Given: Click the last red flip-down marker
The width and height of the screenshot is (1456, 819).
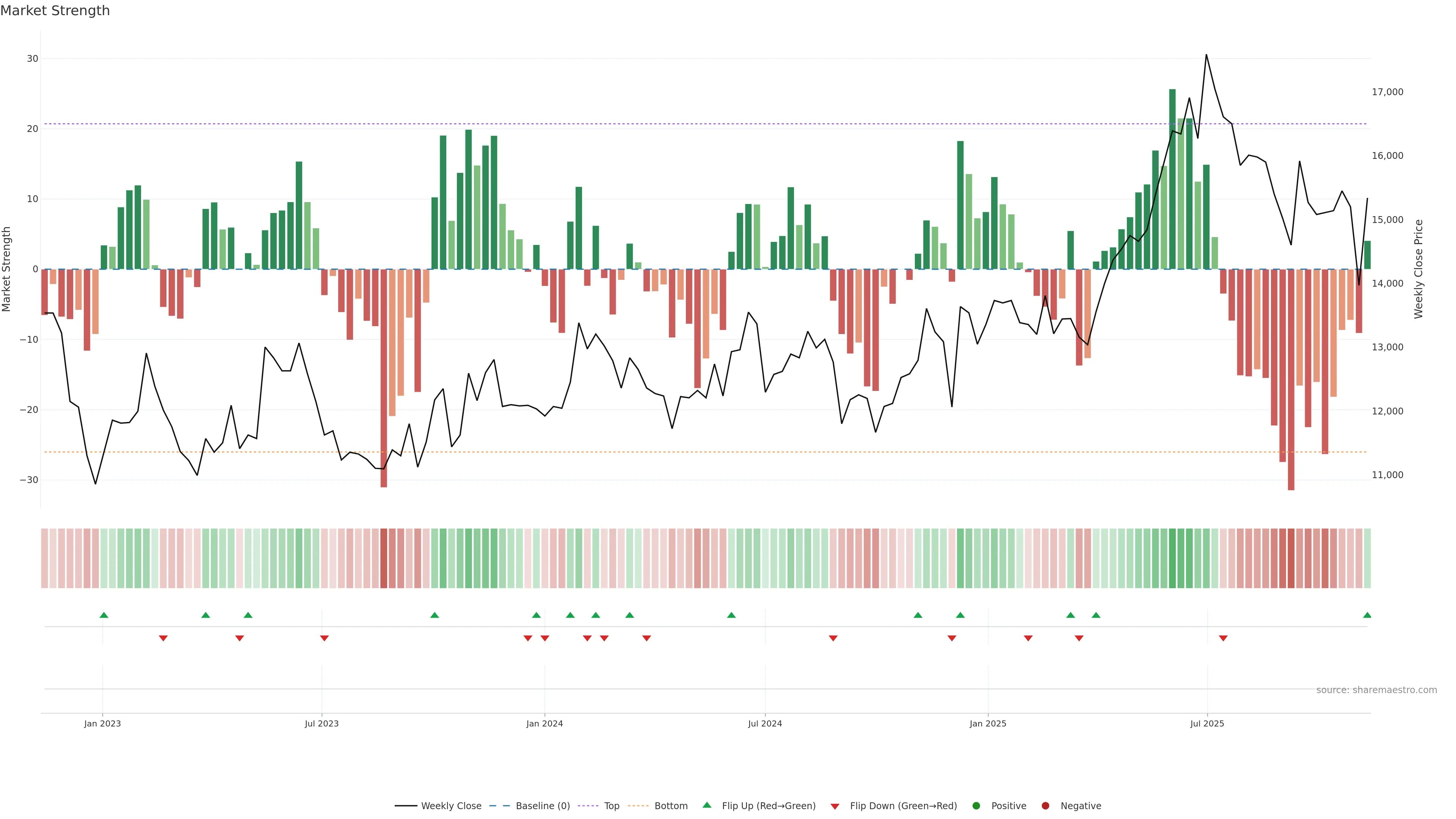Looking at the screenshot, I should [x=1223, y=638].
